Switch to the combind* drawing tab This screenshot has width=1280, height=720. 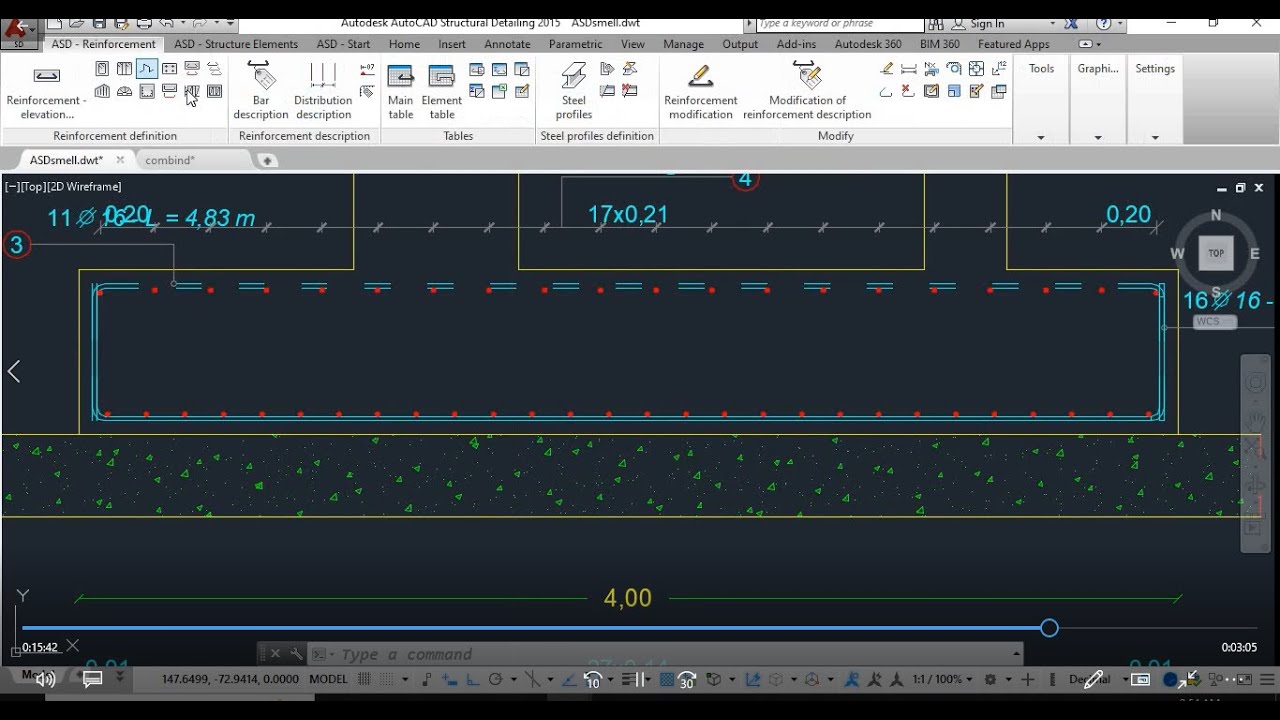click(169, 160)
